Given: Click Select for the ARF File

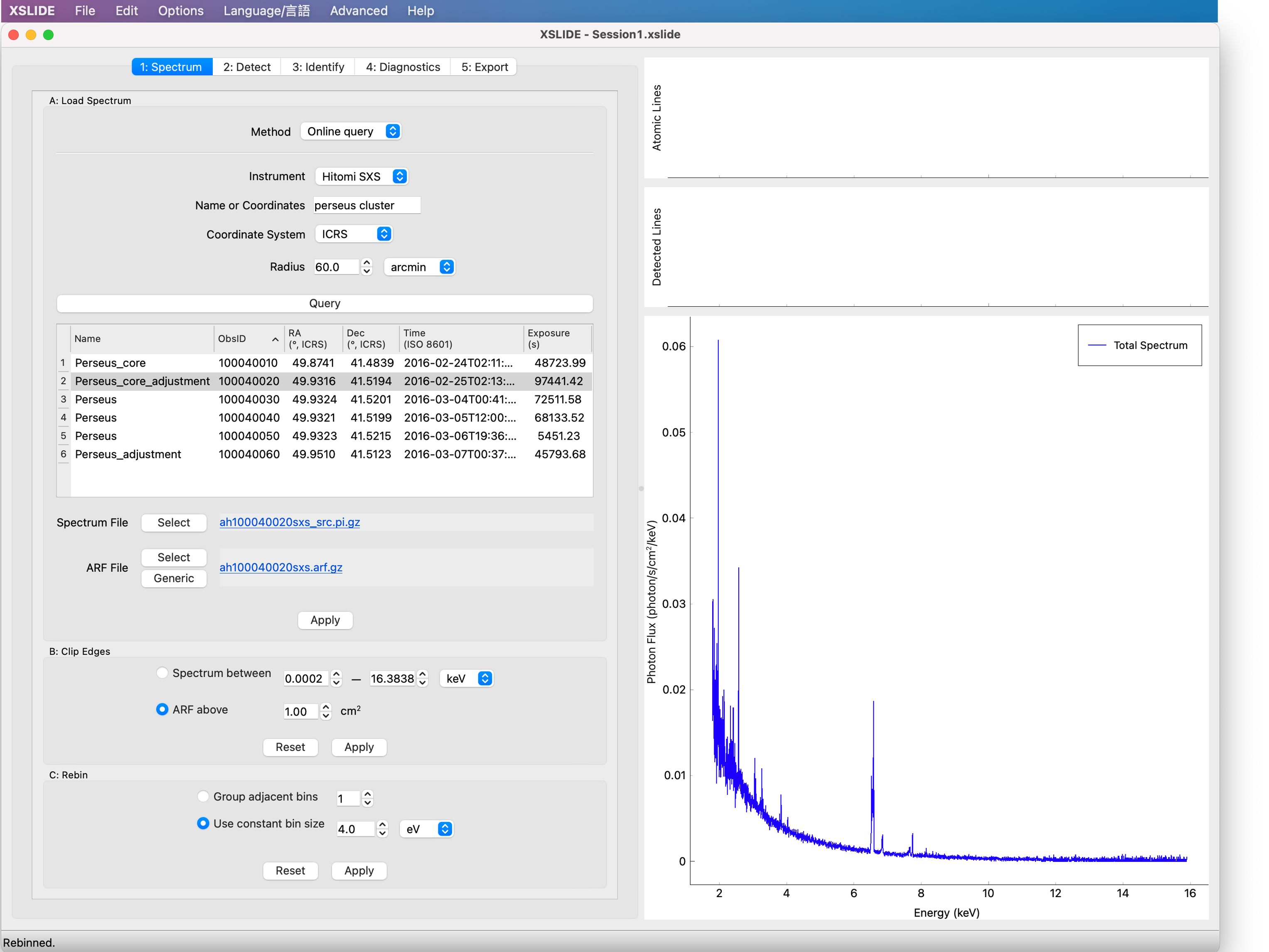Looking at the screenshot, I should pos(174,557).
